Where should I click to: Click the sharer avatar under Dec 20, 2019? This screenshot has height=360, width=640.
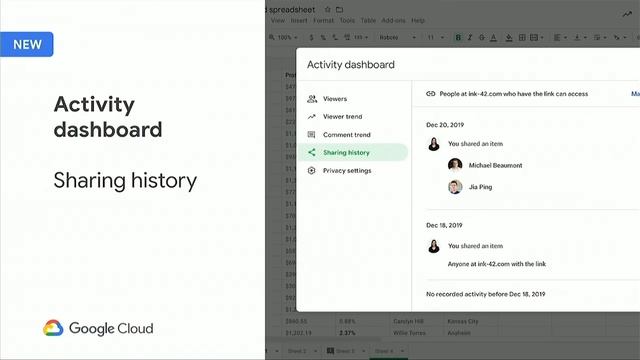pyautogui.click(x=433, y=144)
